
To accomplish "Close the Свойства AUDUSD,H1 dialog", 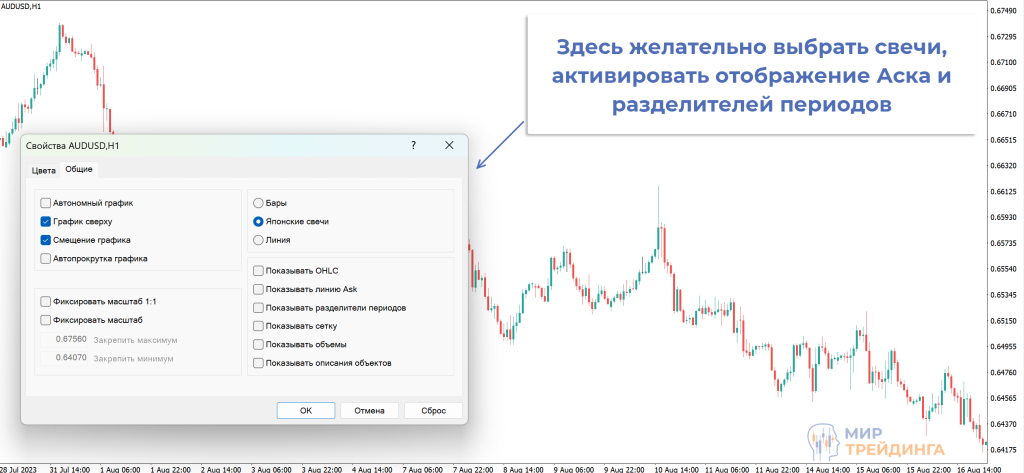I will click(449, 145).
